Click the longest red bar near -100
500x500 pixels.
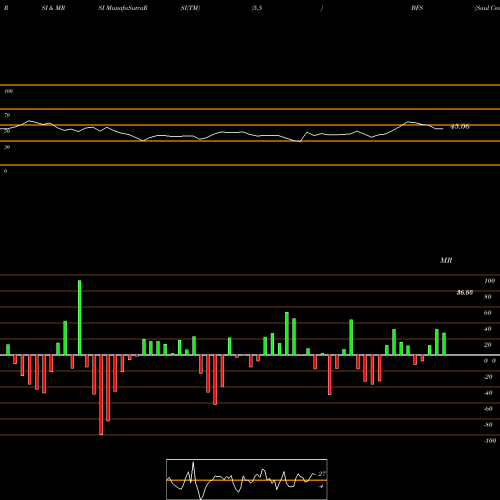point(101,395)
